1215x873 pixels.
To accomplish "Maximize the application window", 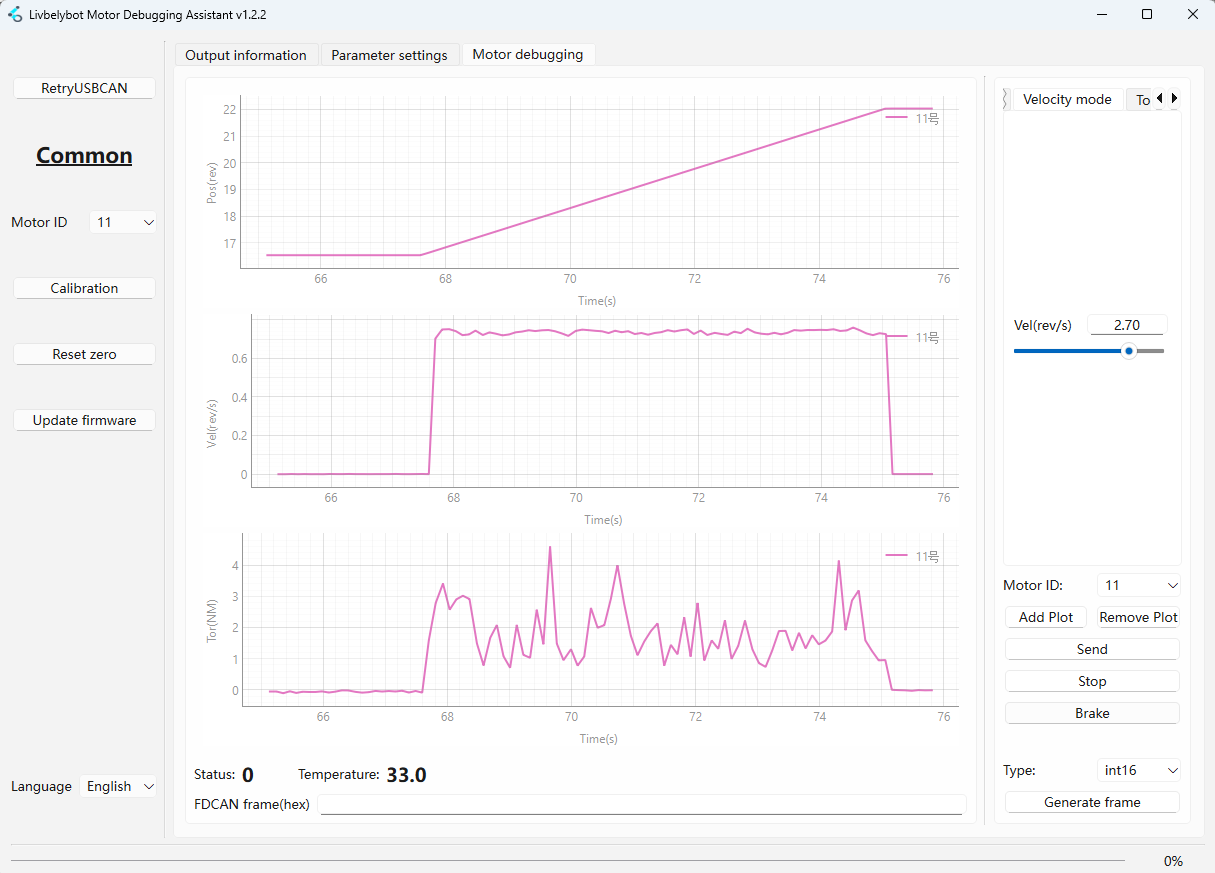I will click(1147, 15).
